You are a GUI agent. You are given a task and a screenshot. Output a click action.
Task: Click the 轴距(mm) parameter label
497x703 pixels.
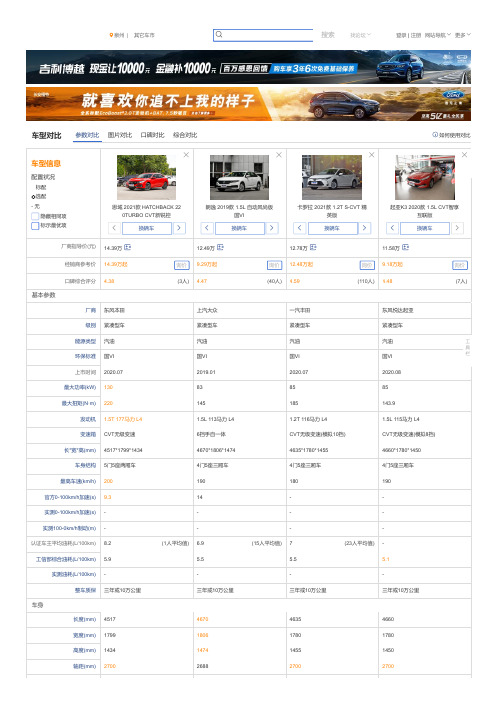(85, 666)
